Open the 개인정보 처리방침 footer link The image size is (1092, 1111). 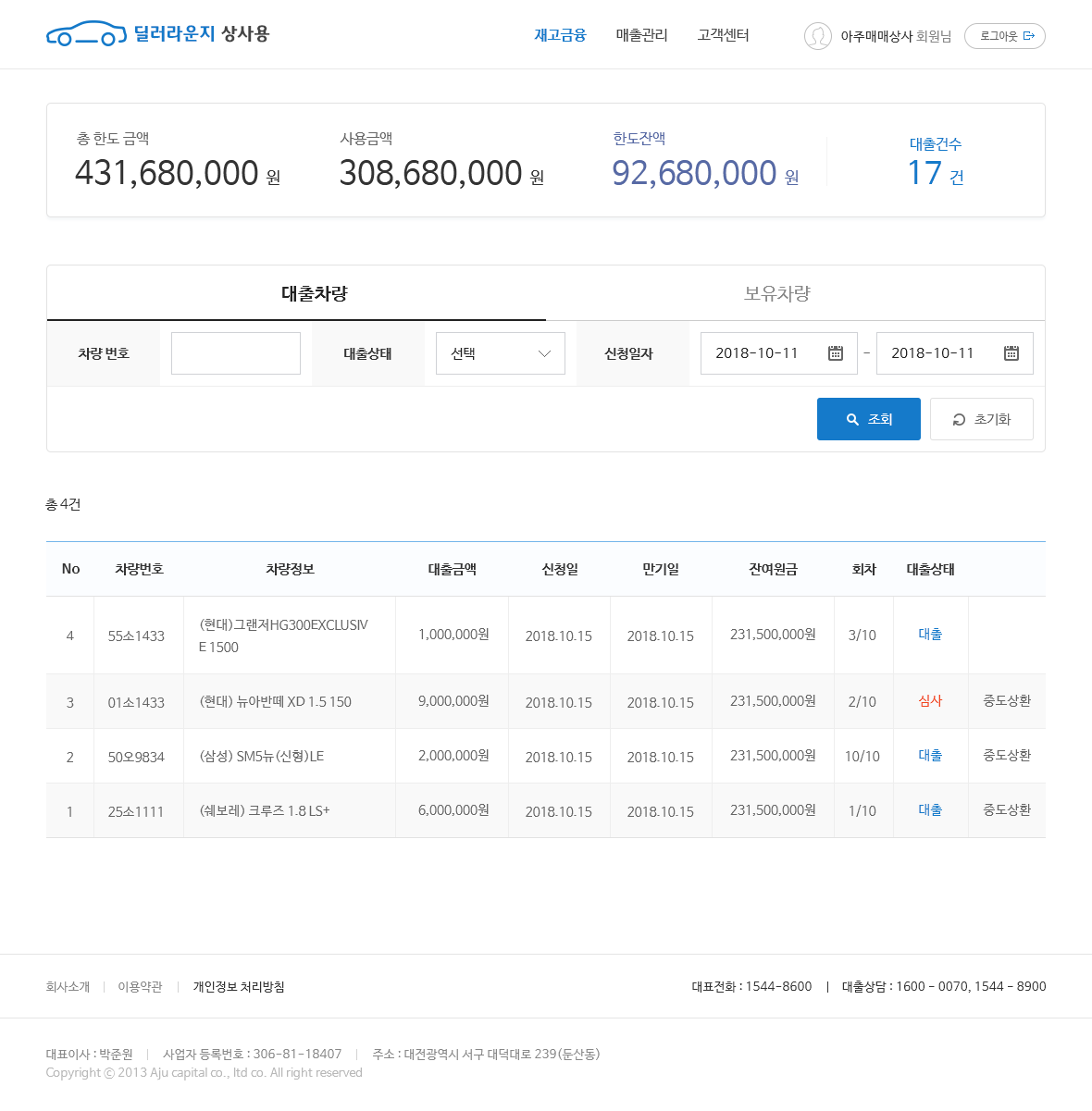click(238, 987)
